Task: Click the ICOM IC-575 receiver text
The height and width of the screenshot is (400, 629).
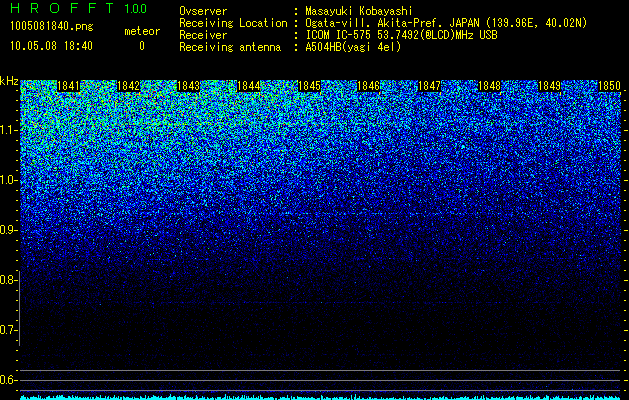Action: click(401, 35)
